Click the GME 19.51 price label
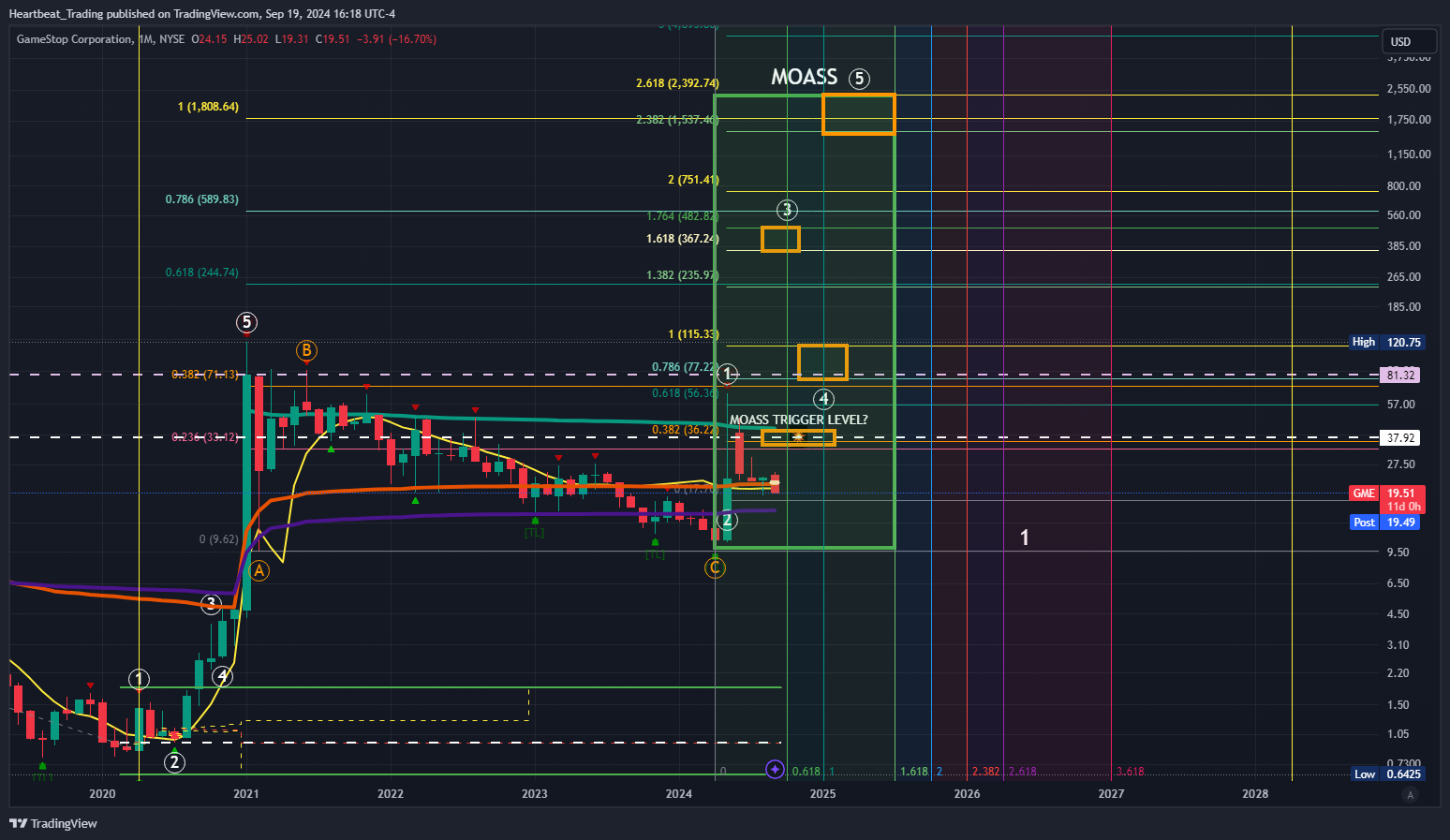 coord(1387,494)
